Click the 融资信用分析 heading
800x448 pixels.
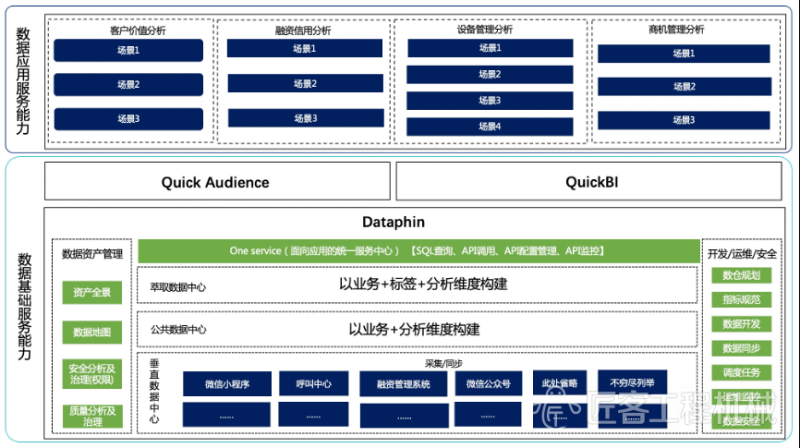tap(303, 31)
